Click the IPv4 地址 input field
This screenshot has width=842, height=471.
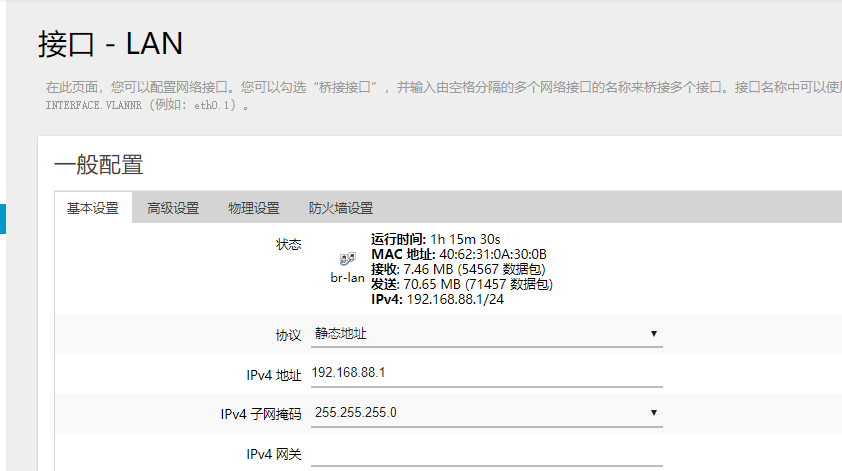487,373
